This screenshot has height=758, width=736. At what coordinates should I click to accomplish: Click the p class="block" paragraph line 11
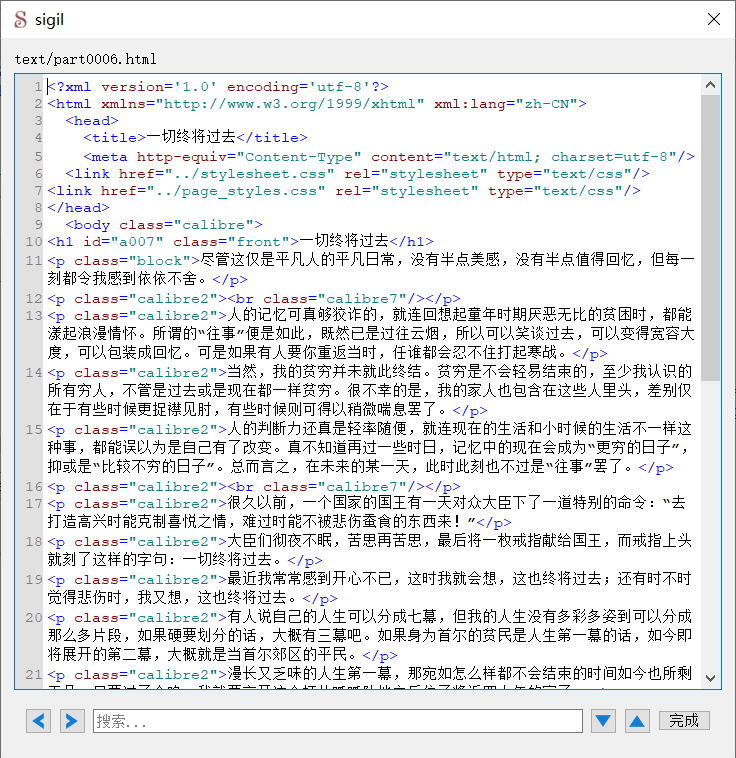371,270
